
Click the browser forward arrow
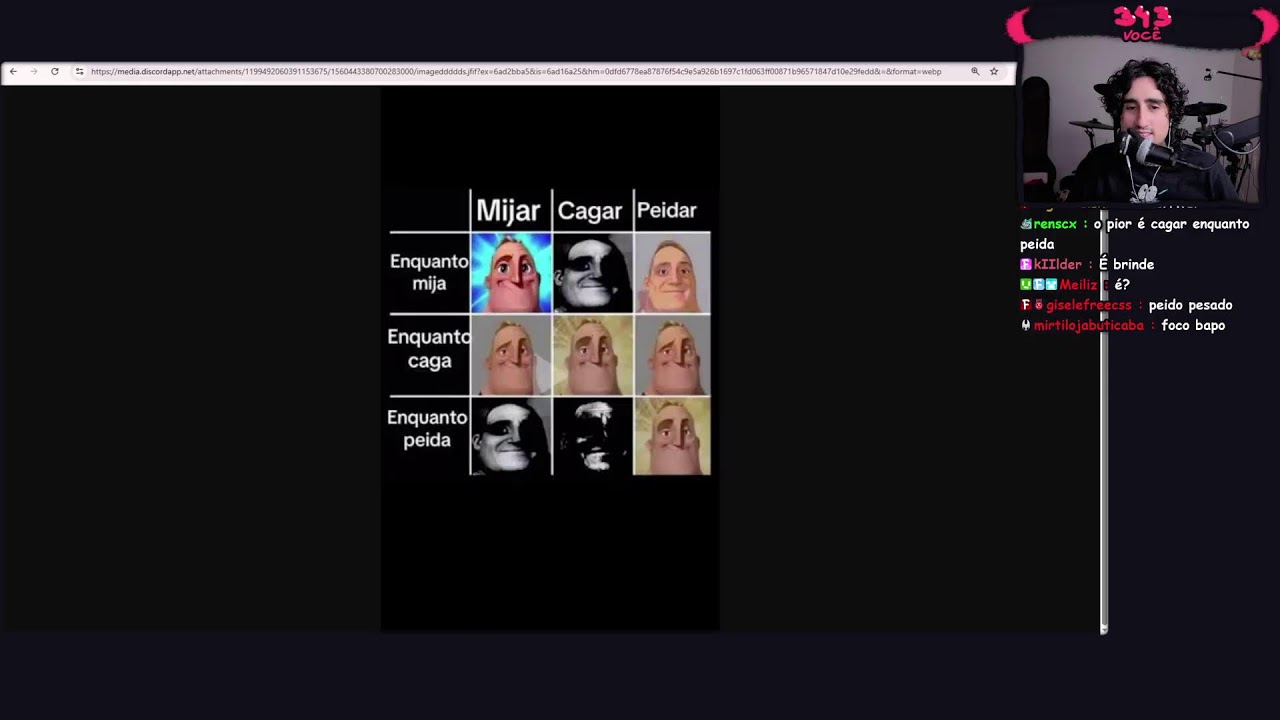(x=33, y=72)
